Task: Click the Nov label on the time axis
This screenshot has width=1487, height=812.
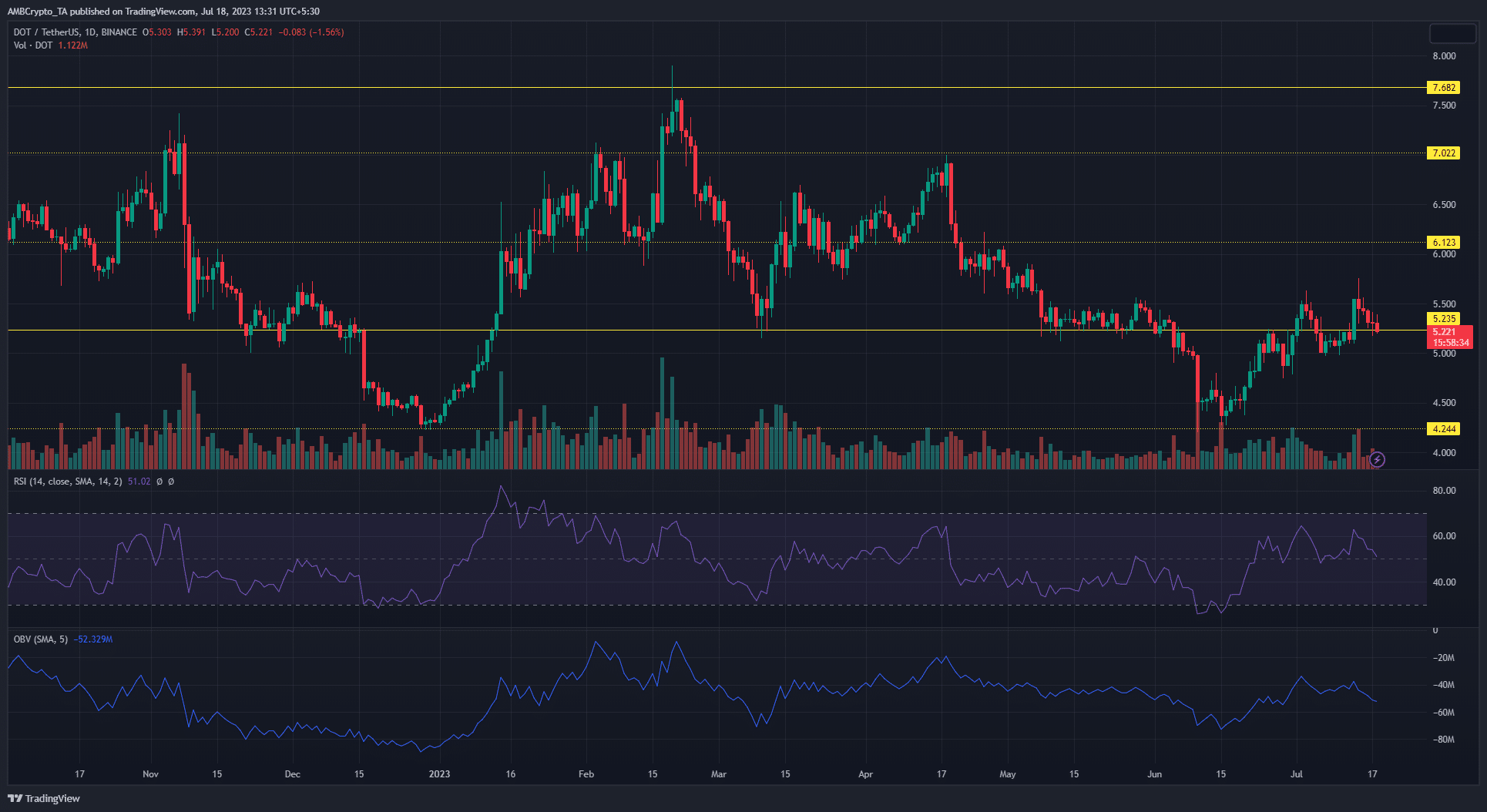Action: [150, 774]
